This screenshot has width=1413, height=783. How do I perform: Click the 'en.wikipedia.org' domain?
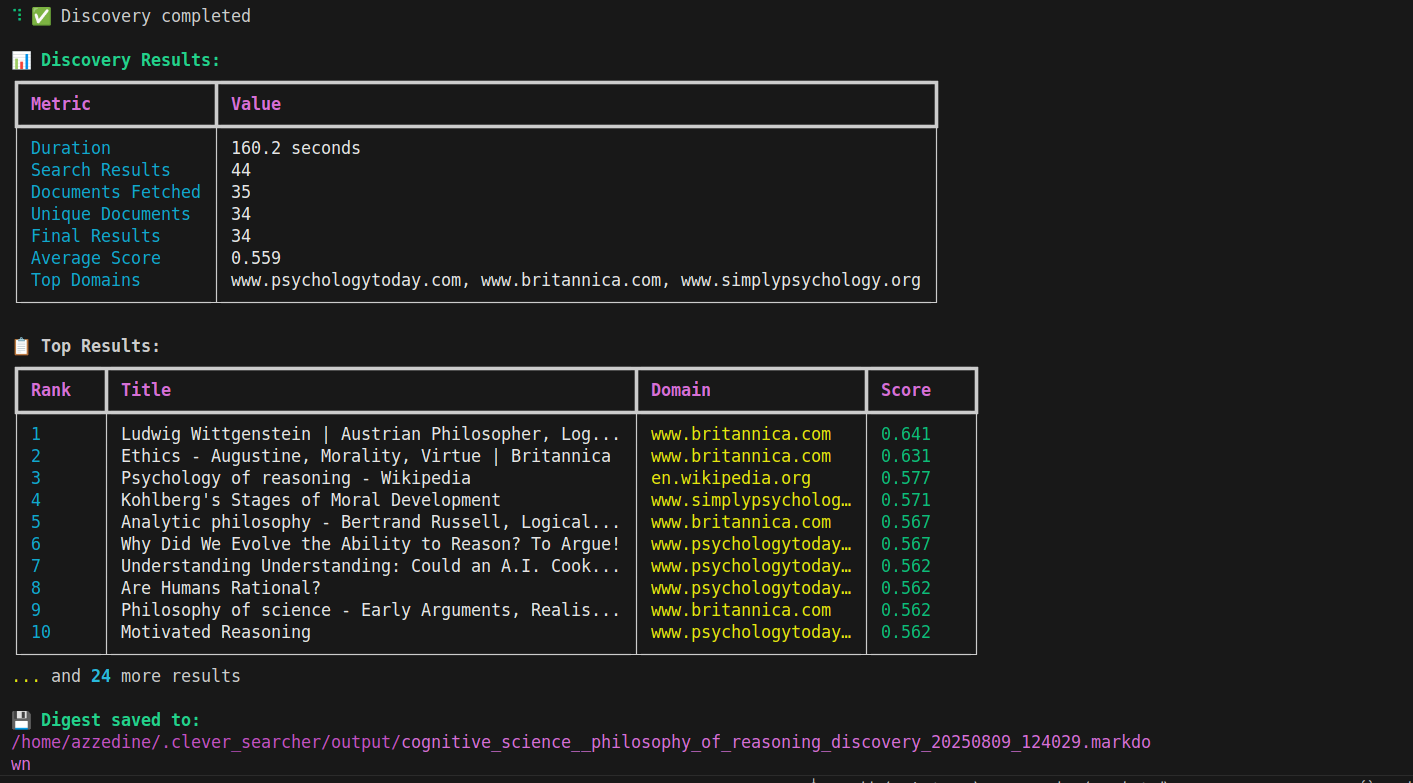[731, 478]
